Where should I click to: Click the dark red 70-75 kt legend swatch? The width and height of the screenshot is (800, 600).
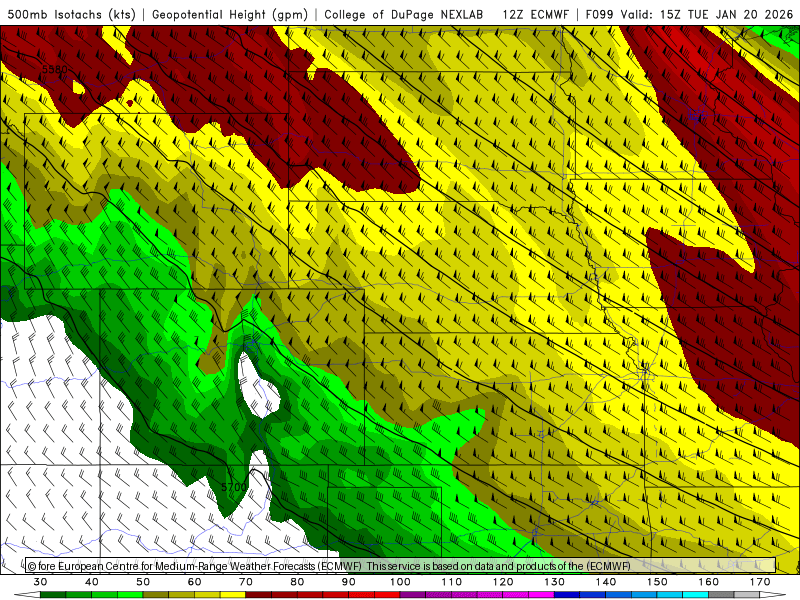[259, 595]
